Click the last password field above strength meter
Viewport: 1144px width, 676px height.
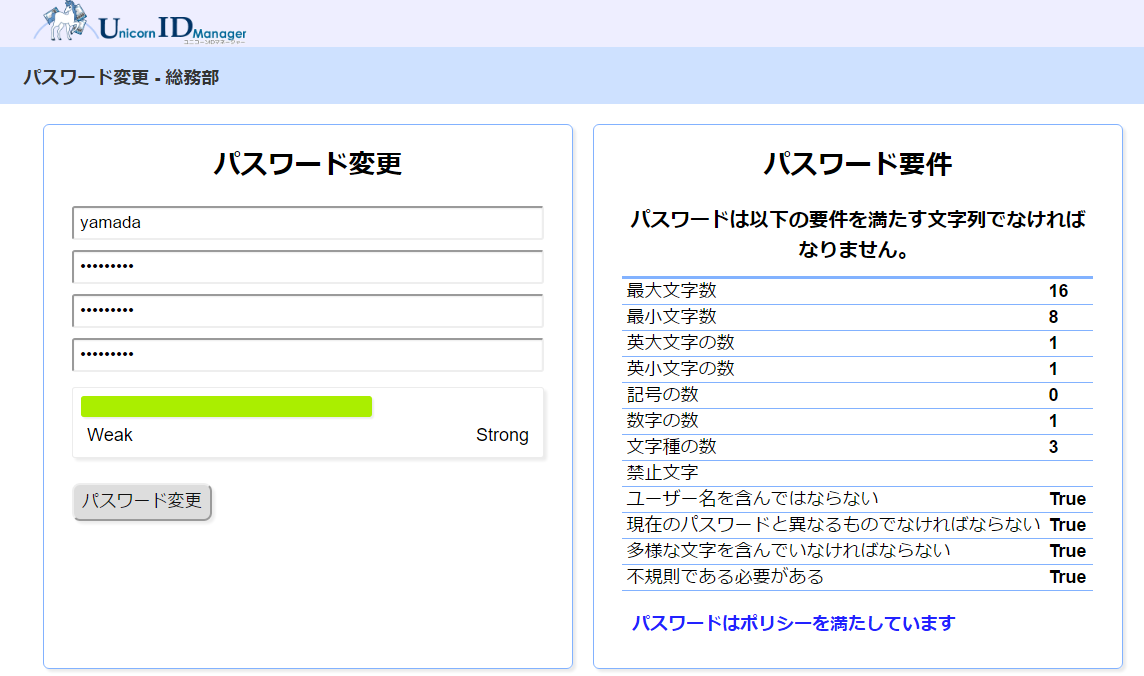(308, 355)
